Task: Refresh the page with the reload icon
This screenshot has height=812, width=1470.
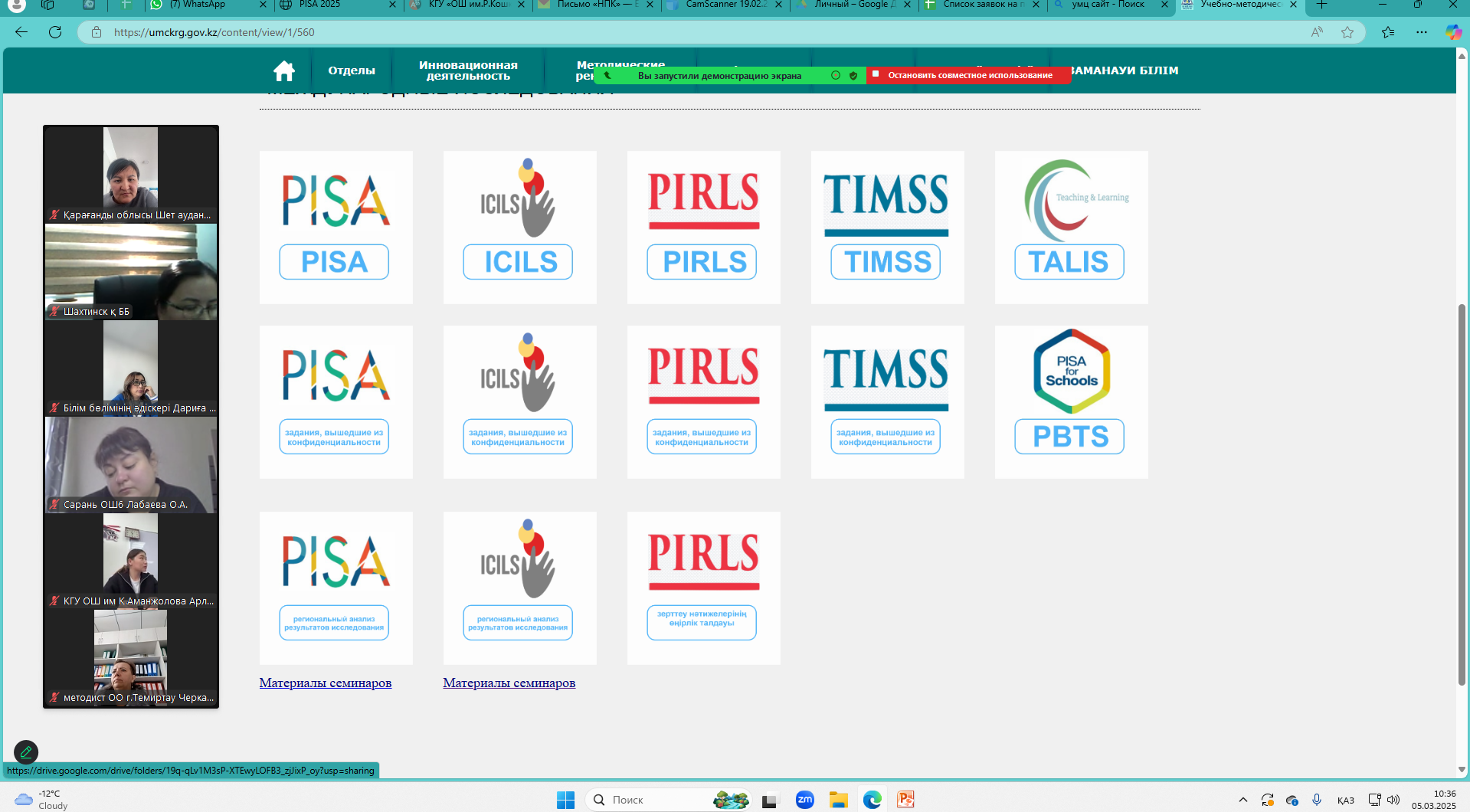Action: click(55, 32)
